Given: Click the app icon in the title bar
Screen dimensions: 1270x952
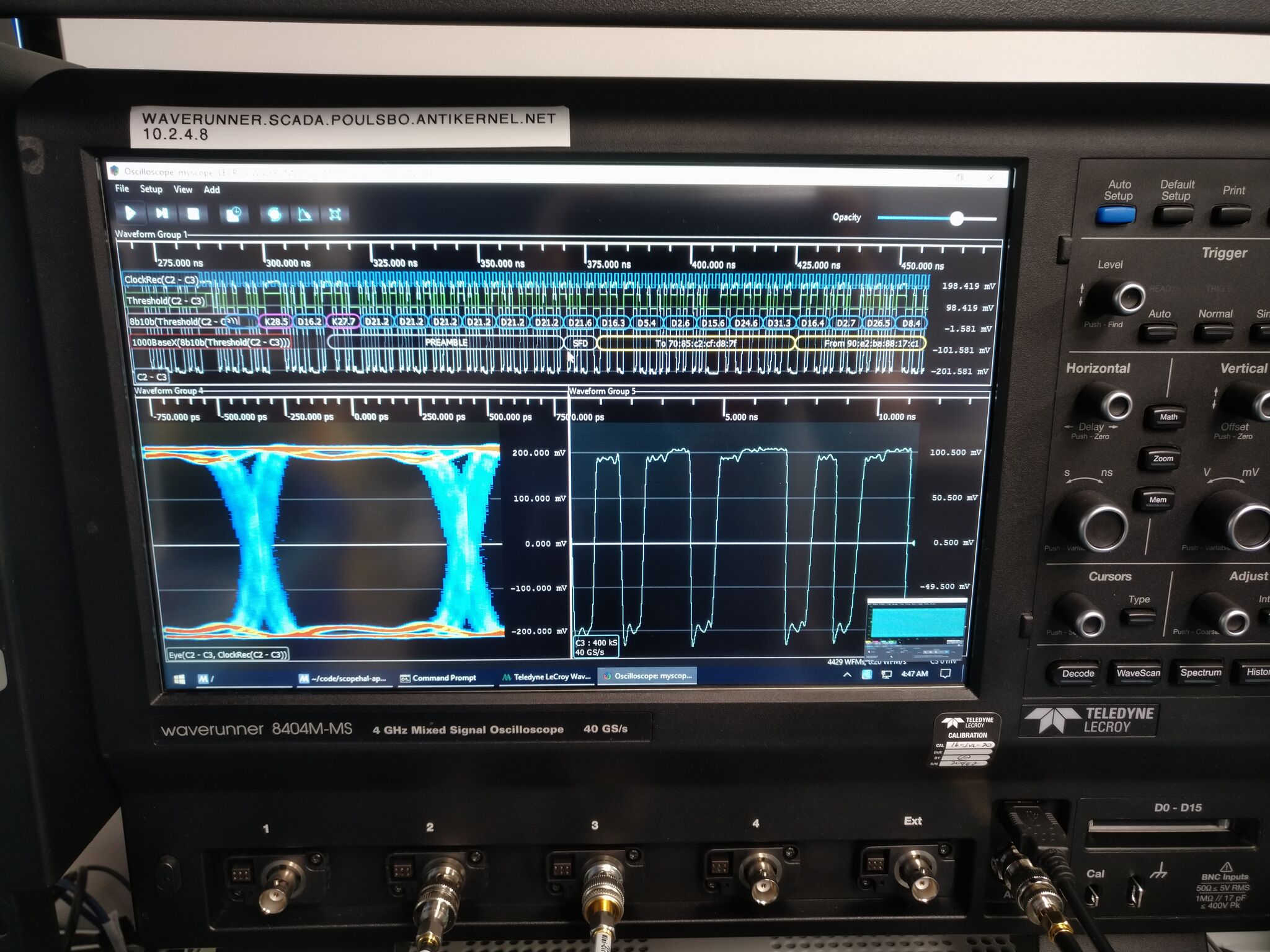Looking at the screenshot, I should (114, 170).
